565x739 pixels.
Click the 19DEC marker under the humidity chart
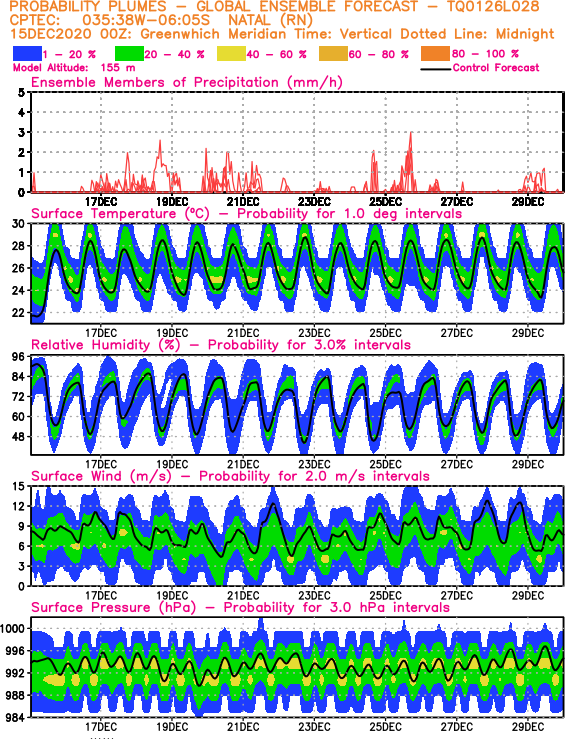tap(172, 464)
